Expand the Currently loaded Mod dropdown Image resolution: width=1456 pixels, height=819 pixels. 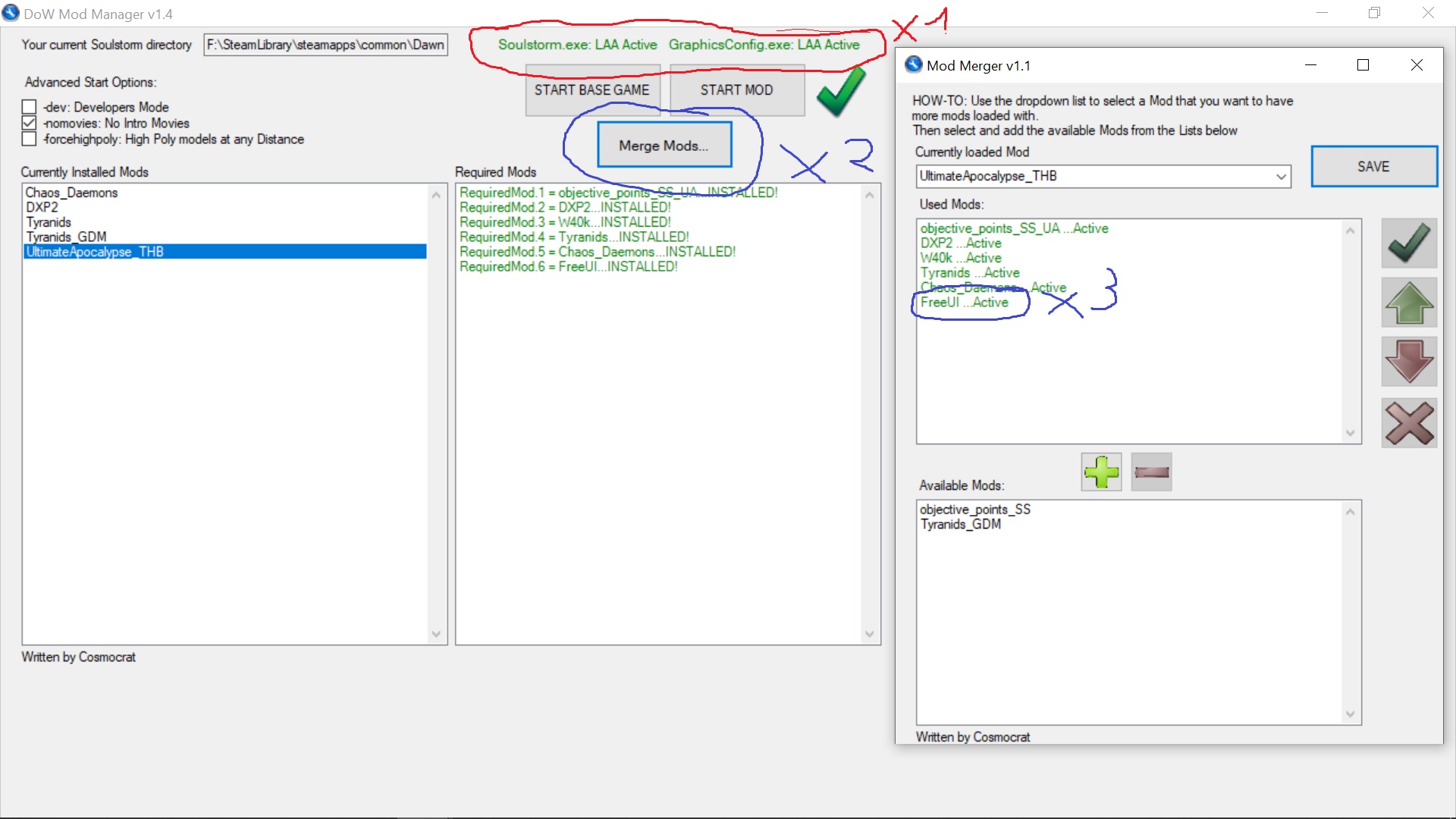(1281, 177)
